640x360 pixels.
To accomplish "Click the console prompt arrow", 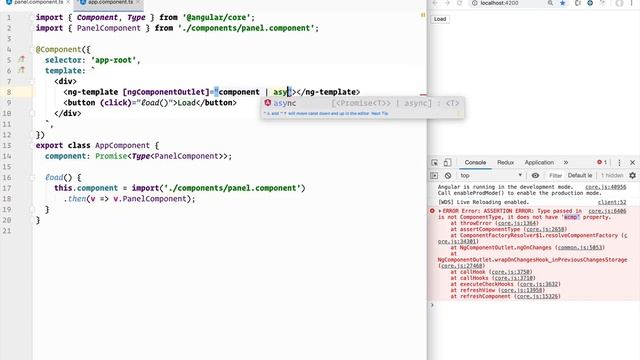I will point(432,305).
